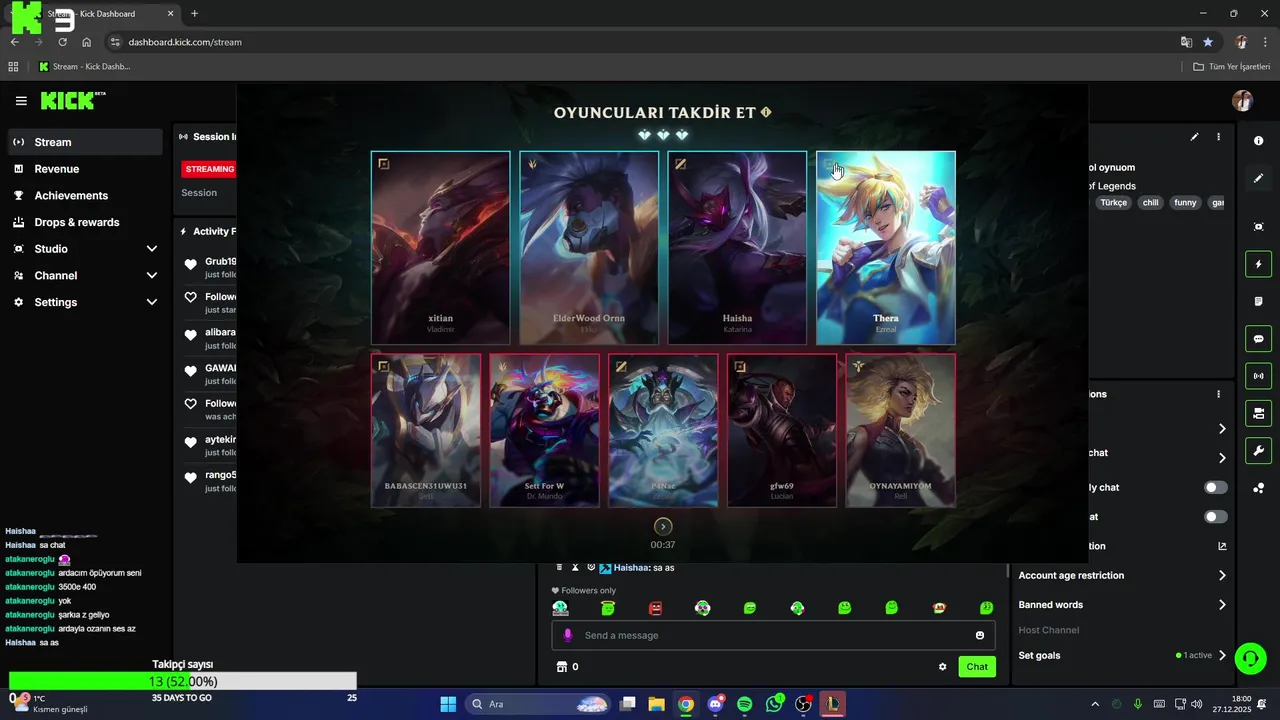Select the red angry face emote
This screenshot has width=1280, height=720.
click(x=655, y=607)
